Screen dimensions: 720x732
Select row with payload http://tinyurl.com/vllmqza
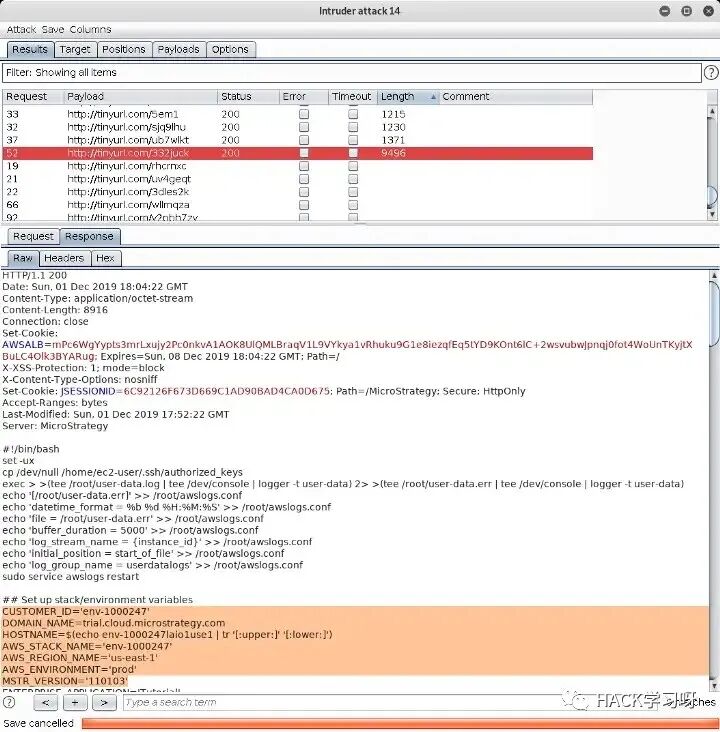point(298,205)
